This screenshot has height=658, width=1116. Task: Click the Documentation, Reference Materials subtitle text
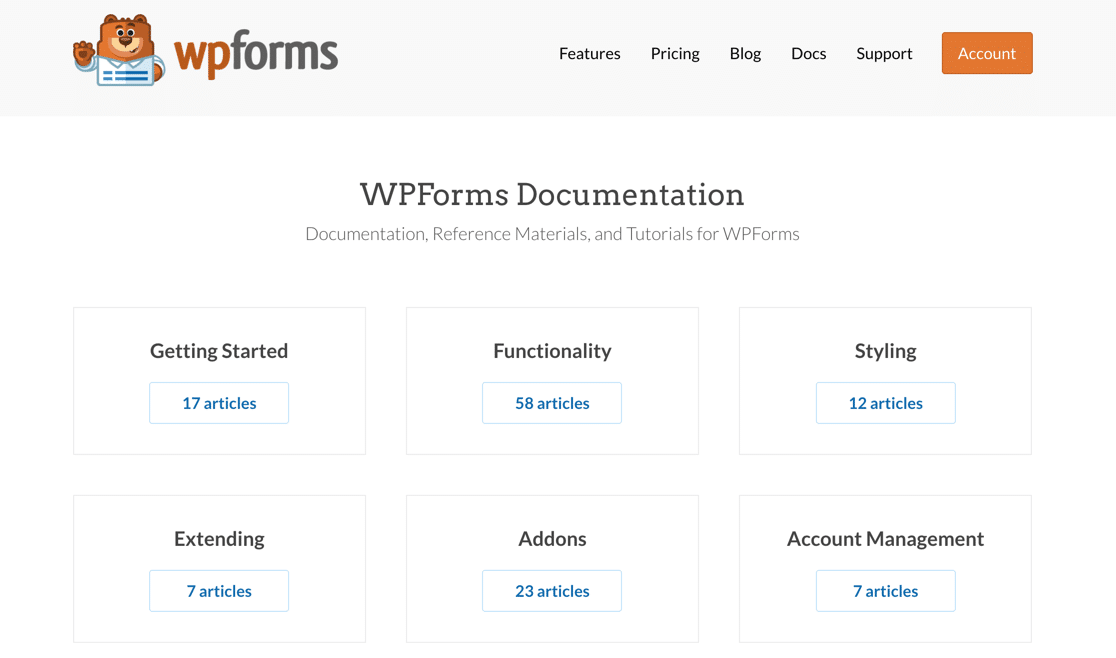[552, 234]
